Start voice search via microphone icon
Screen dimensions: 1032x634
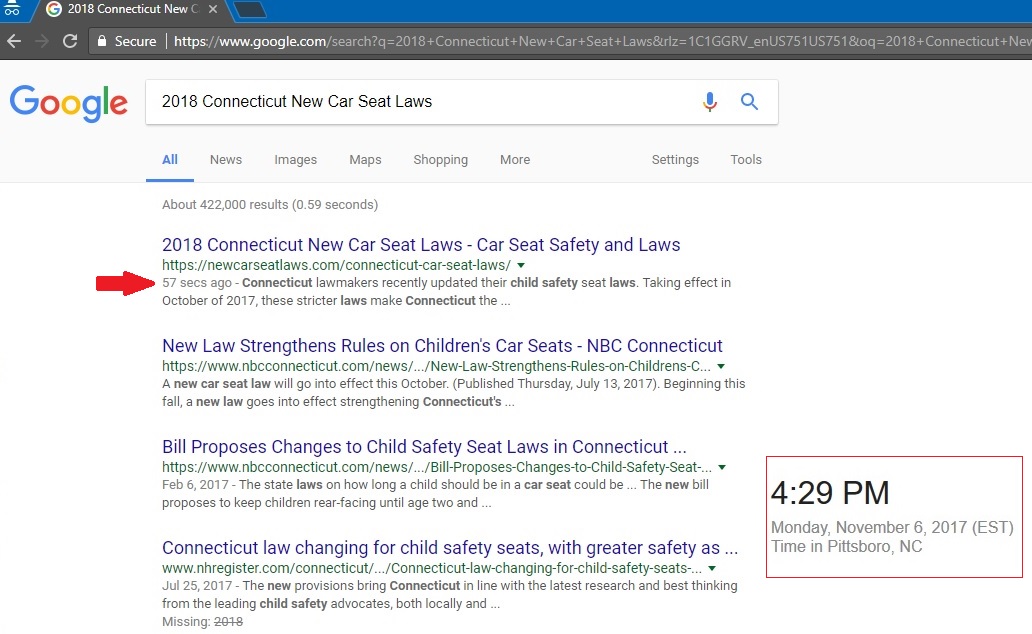coord(710,101)
